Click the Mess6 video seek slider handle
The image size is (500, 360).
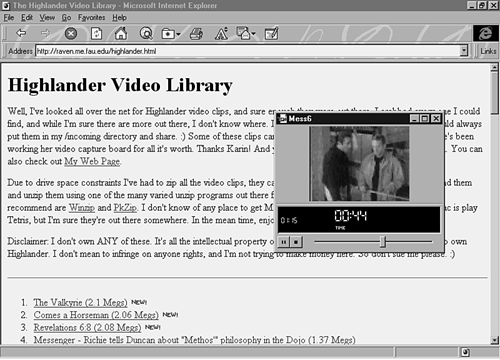coord(383,242)
